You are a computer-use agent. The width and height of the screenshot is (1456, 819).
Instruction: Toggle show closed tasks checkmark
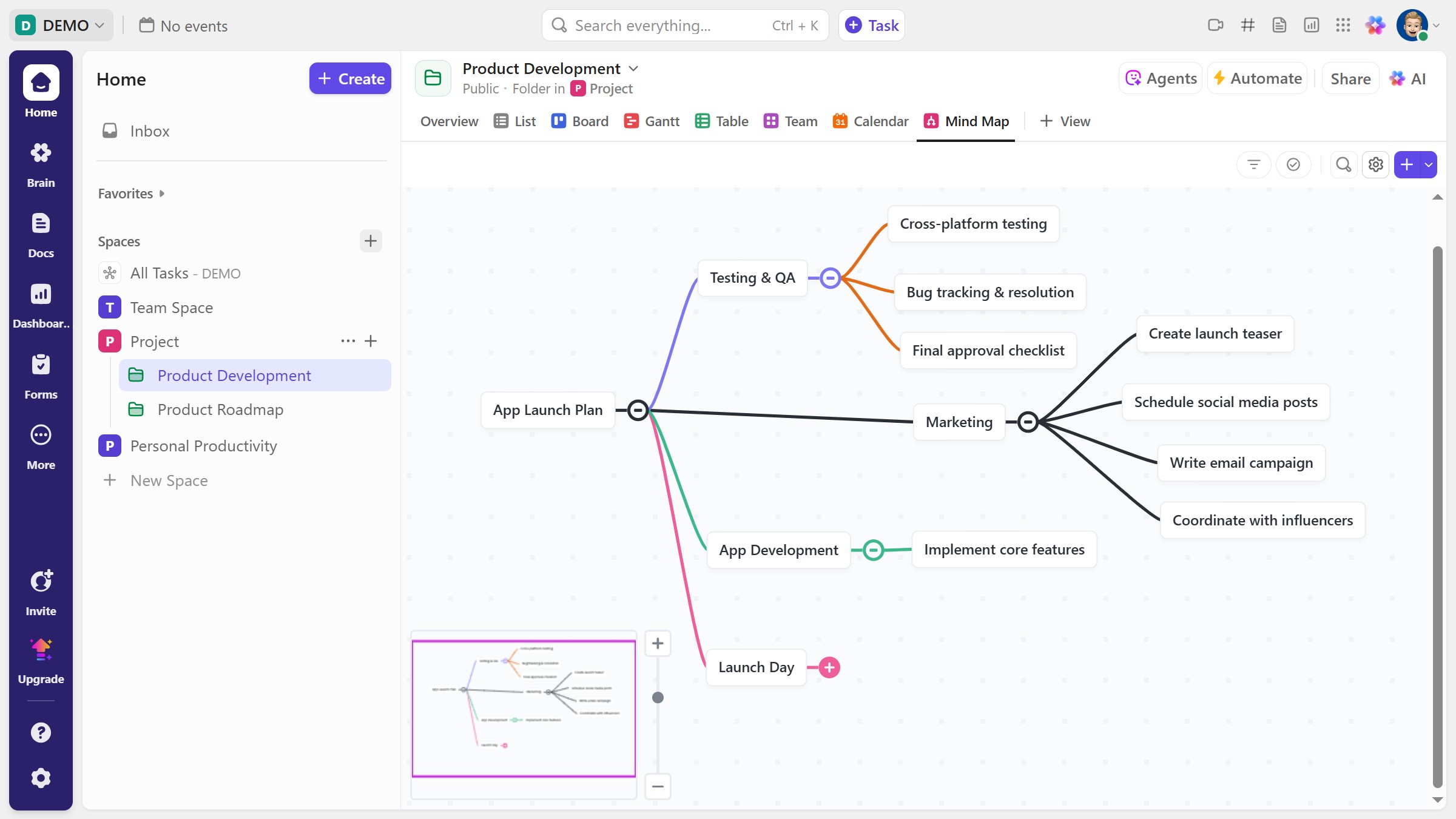click(1293, 164)
